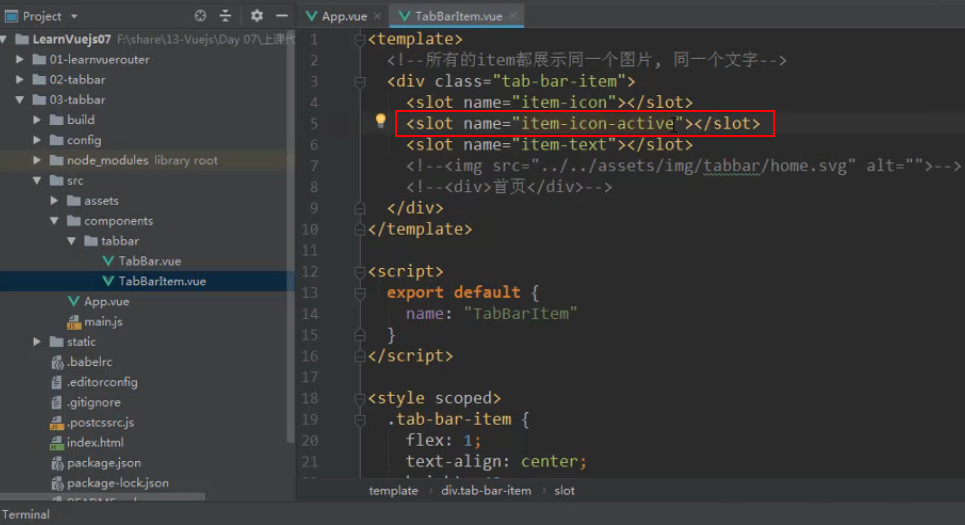Click the Project panel horizontal scrollbar
The height and width of the screenshot is (525, 965).
(x=103, y=496)
